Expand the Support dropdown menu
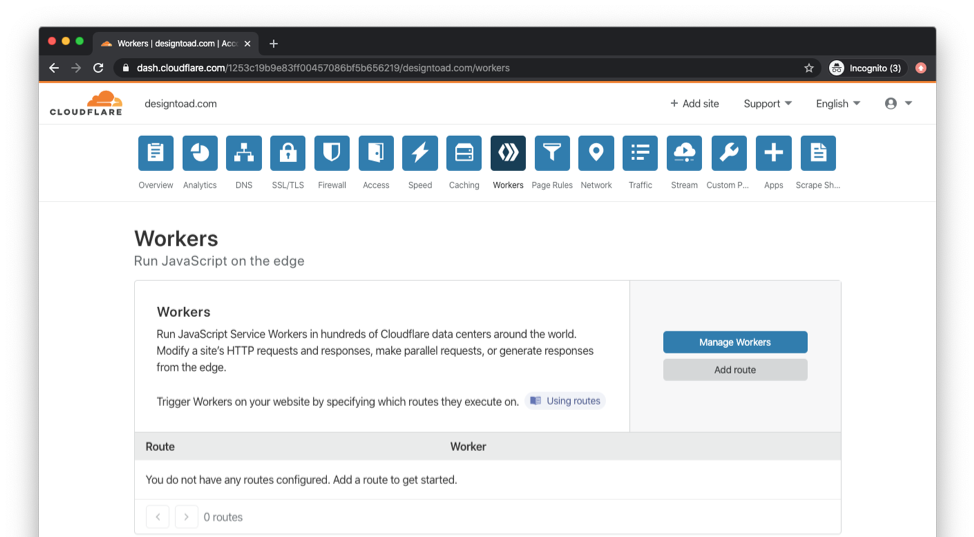The height and width of the screenshot is (537, 974). coord(767,104)
